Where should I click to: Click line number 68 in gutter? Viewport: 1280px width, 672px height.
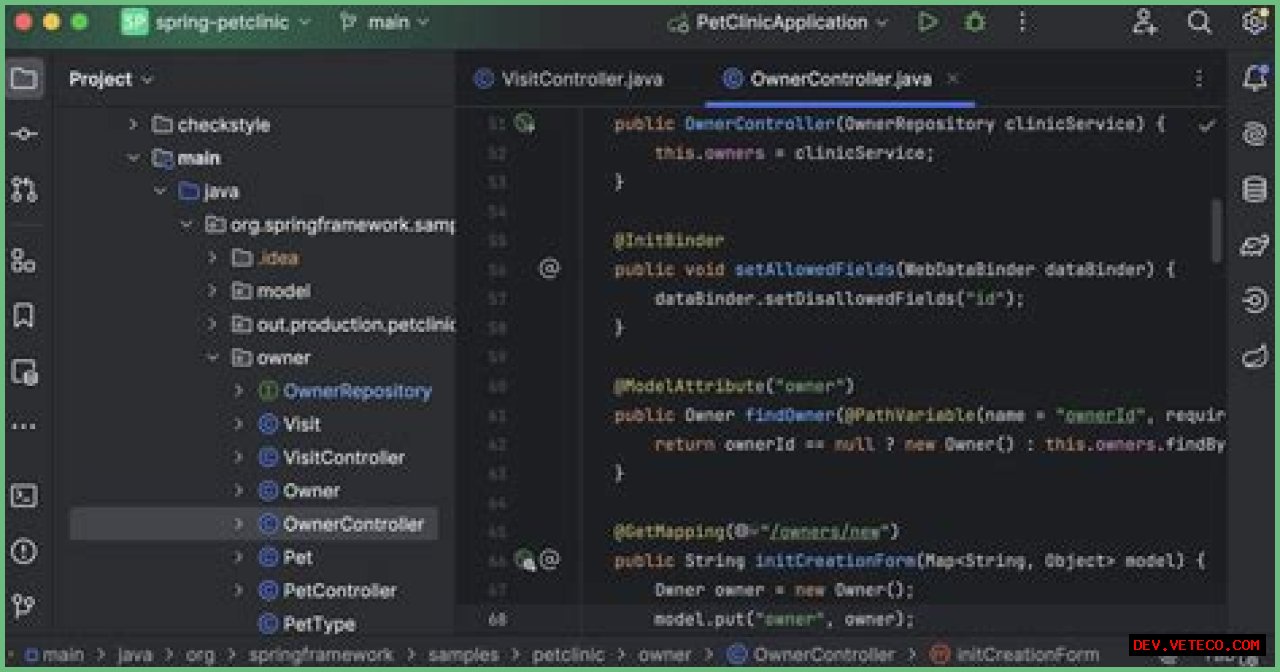click(x=497, y=619)
